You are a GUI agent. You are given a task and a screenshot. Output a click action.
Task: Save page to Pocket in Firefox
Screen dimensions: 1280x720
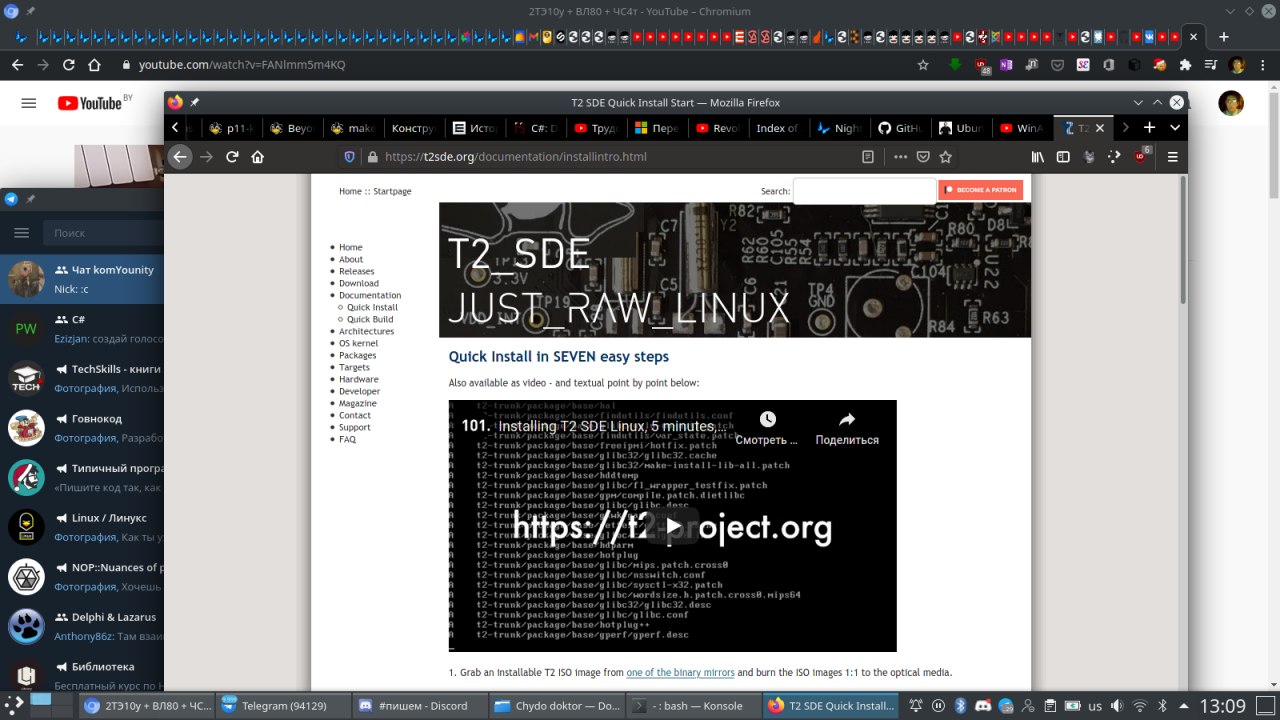pos(923,157)
